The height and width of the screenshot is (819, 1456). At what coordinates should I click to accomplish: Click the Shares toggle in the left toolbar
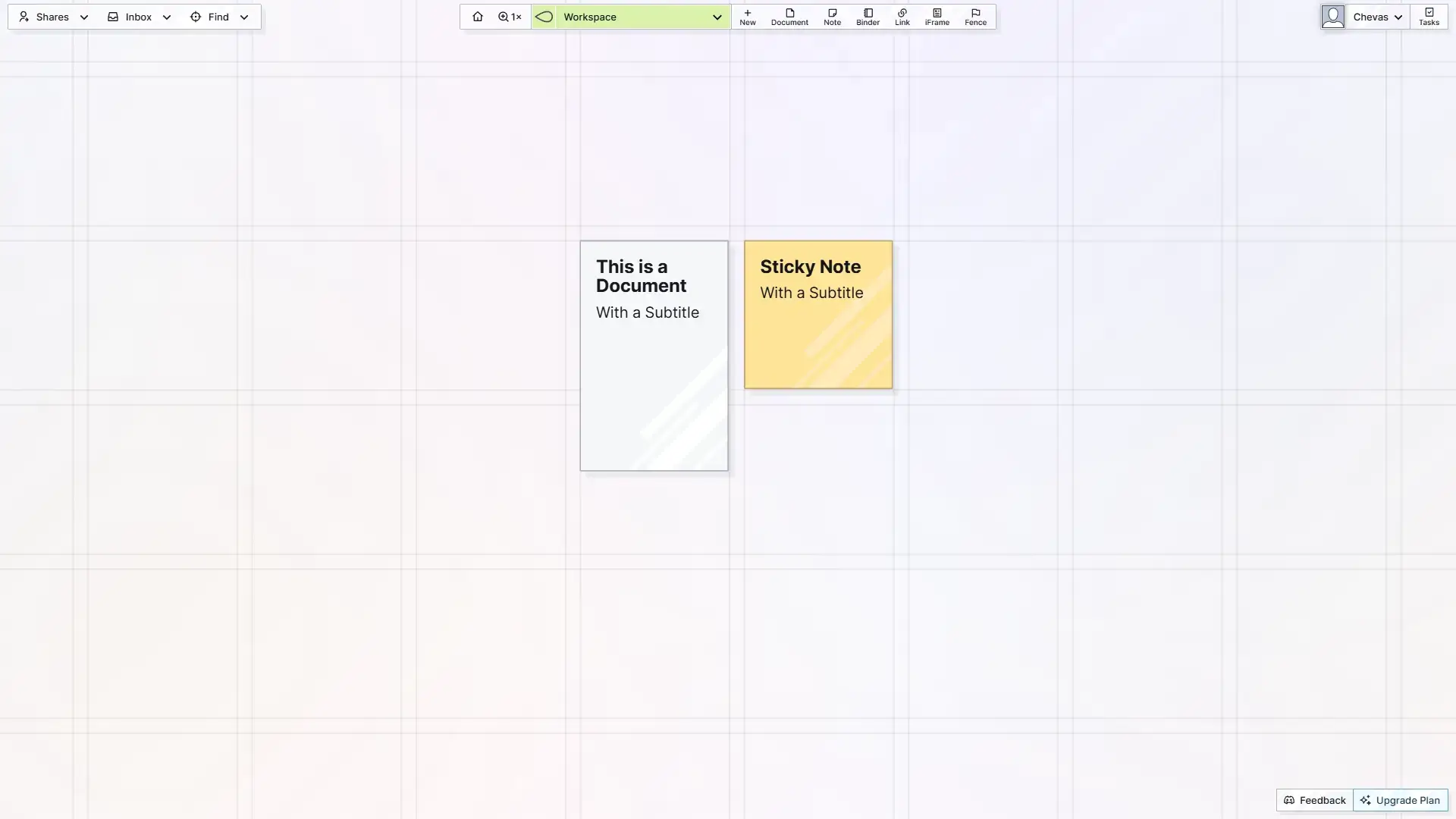pos(43,17)
